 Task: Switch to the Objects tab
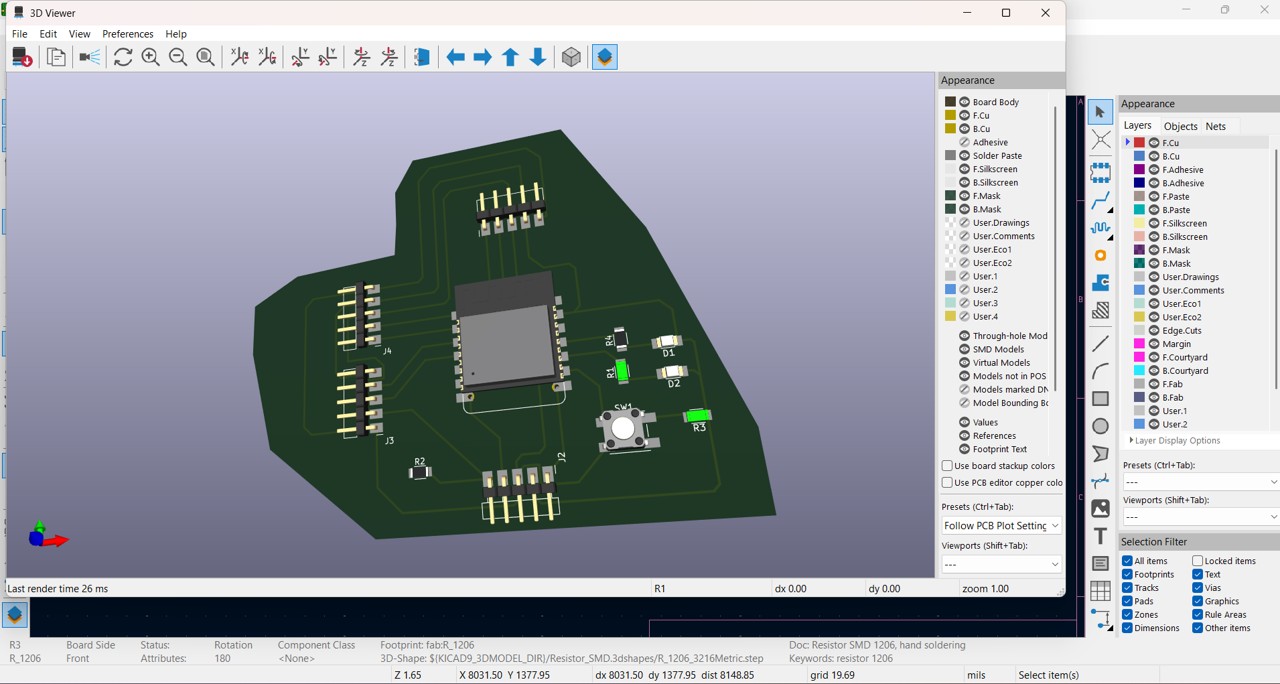click(x=1180, y=126)
